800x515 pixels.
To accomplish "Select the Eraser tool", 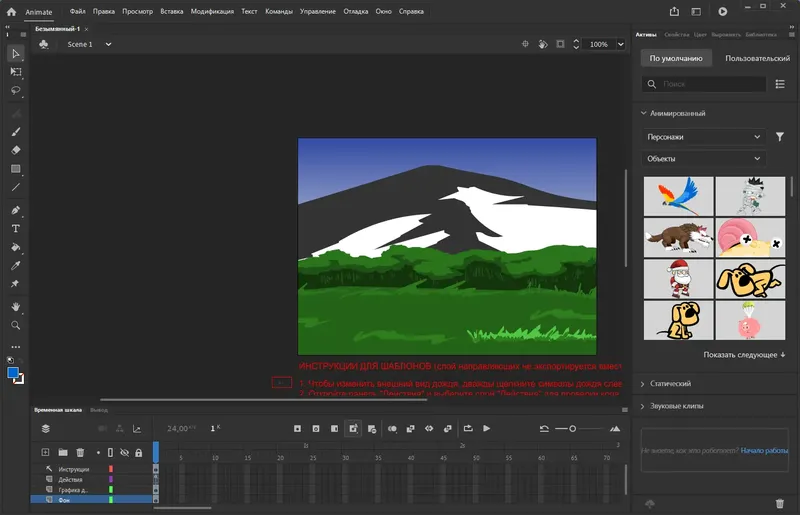I will [16, 150].
